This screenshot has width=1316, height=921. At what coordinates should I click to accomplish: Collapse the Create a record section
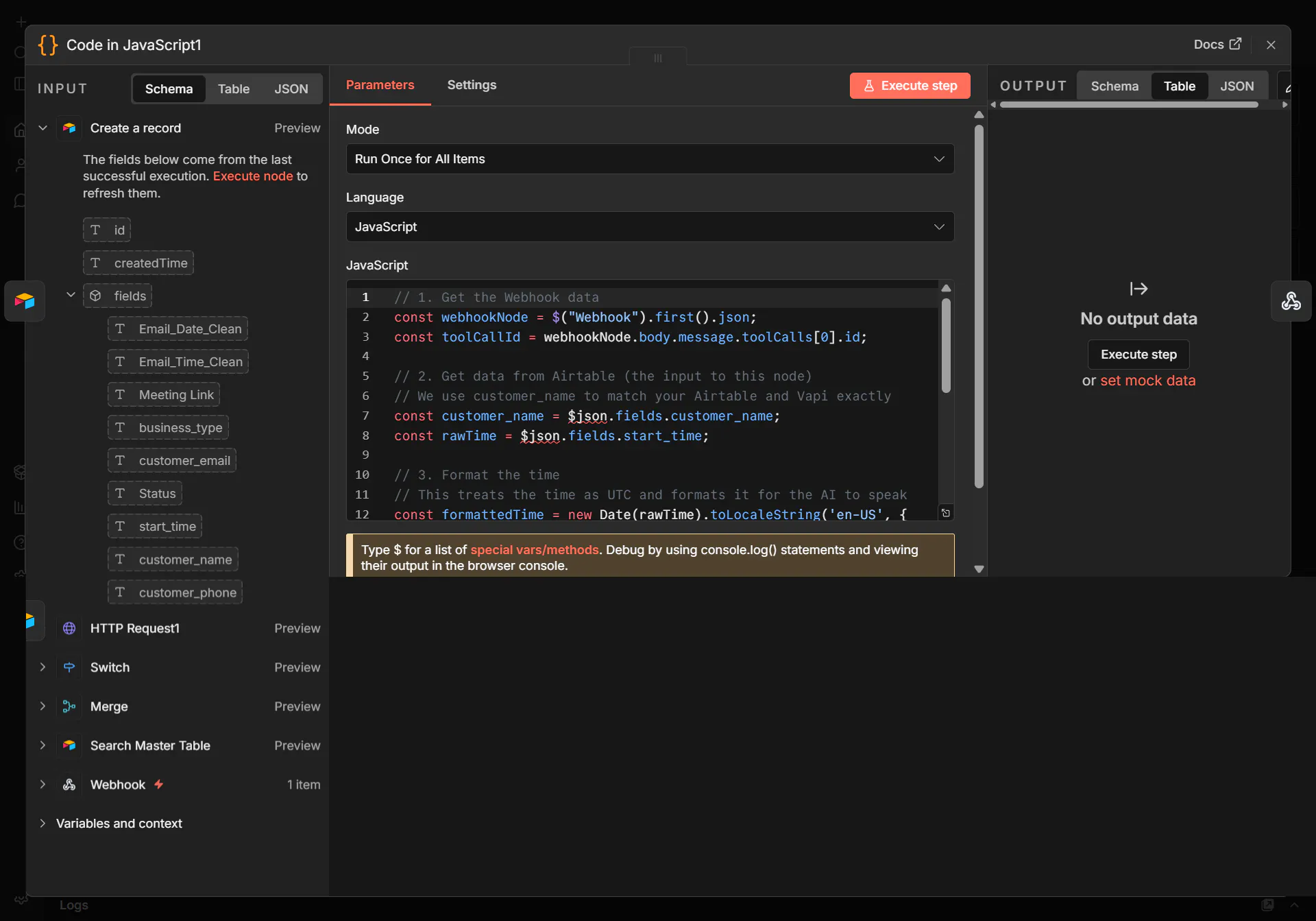[x=42, y=128]
